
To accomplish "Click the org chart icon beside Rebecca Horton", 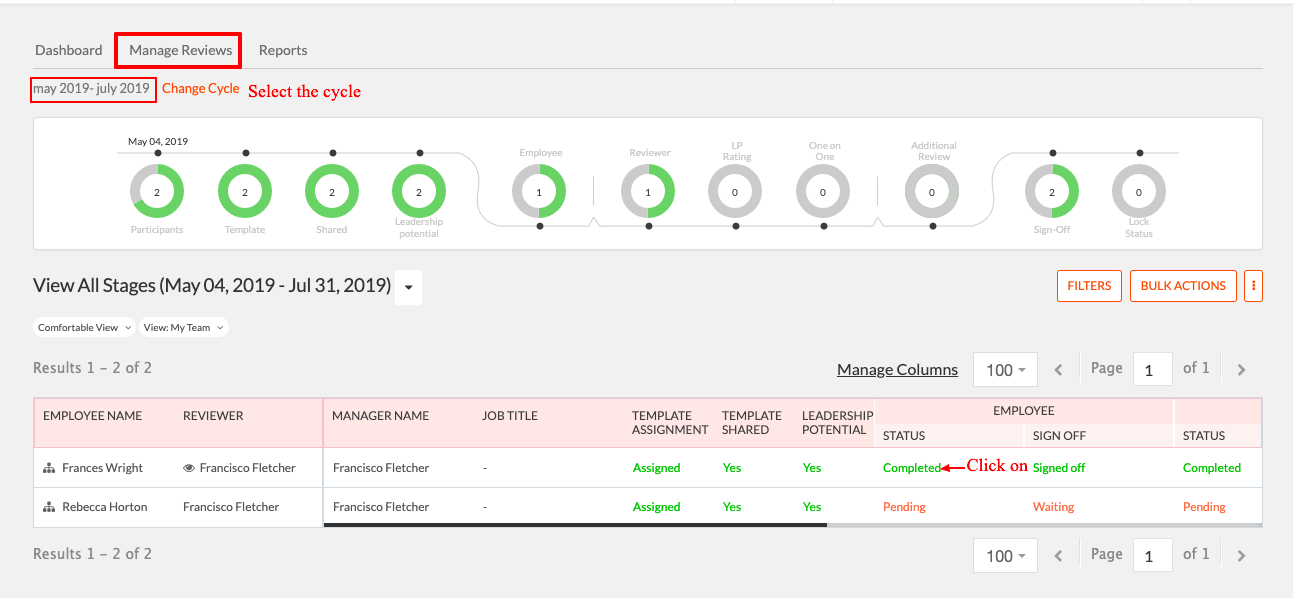I will 49,507.
